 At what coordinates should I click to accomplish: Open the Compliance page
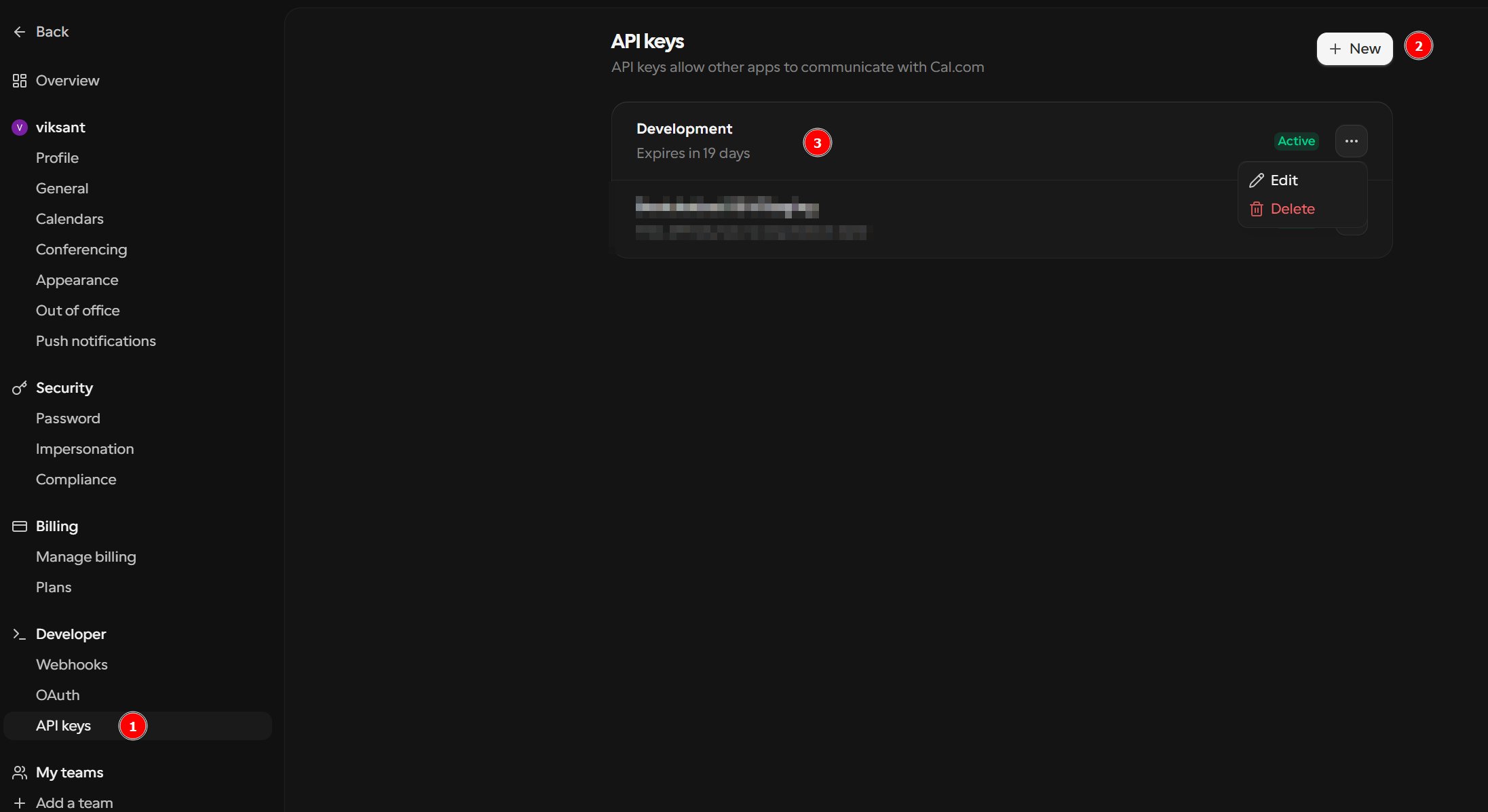(x=76, y=480)
